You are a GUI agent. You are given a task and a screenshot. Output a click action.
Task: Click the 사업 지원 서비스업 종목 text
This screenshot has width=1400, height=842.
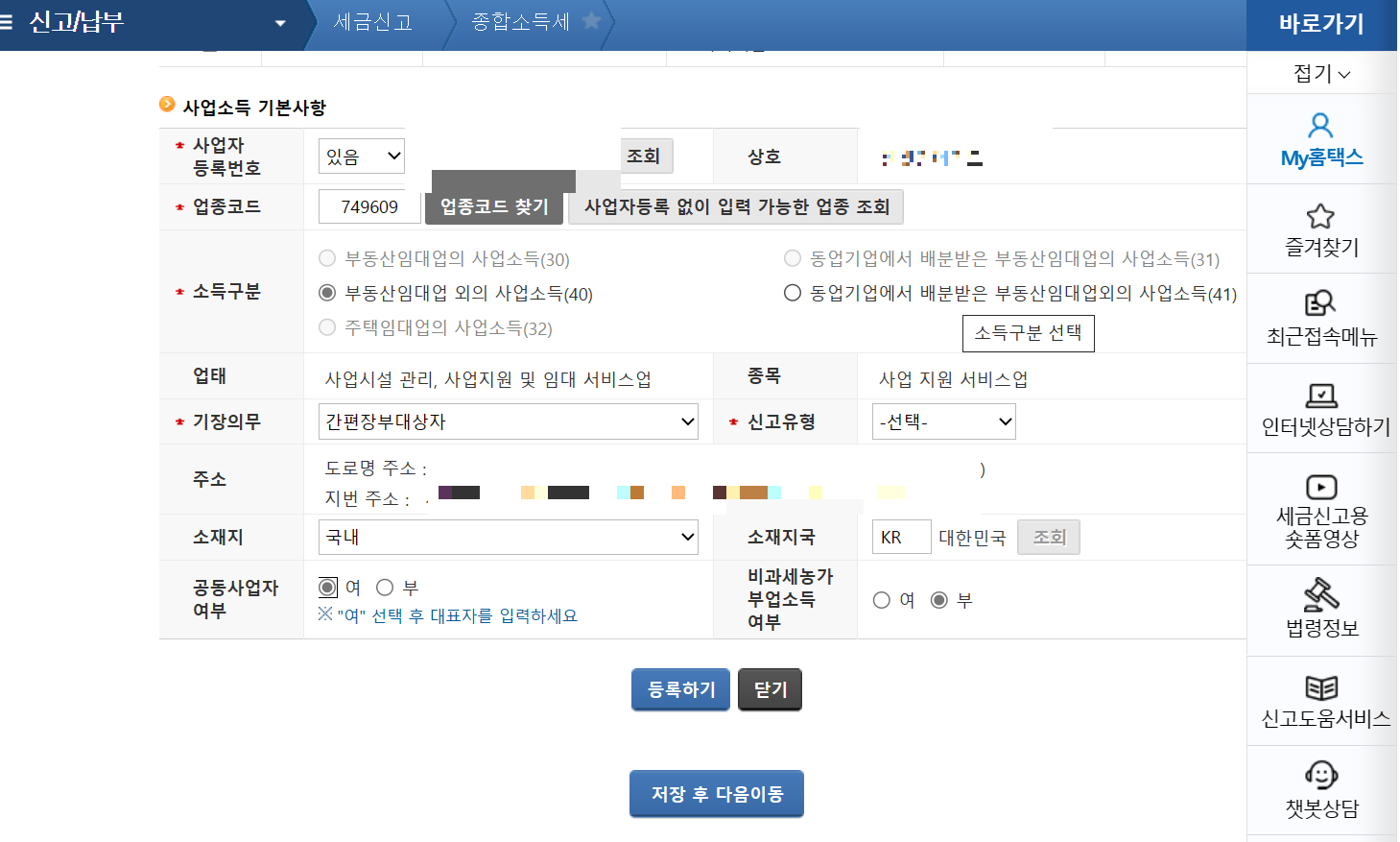953,379
